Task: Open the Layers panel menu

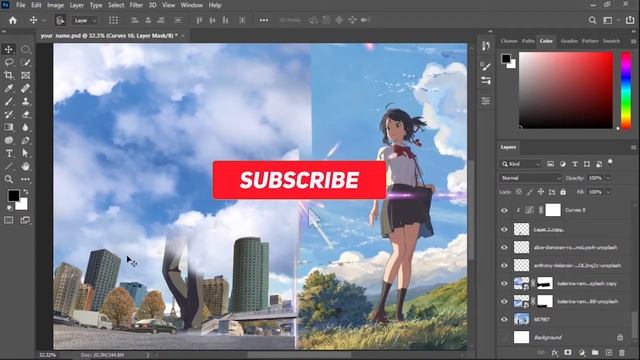Action: [x=633, y=147]
